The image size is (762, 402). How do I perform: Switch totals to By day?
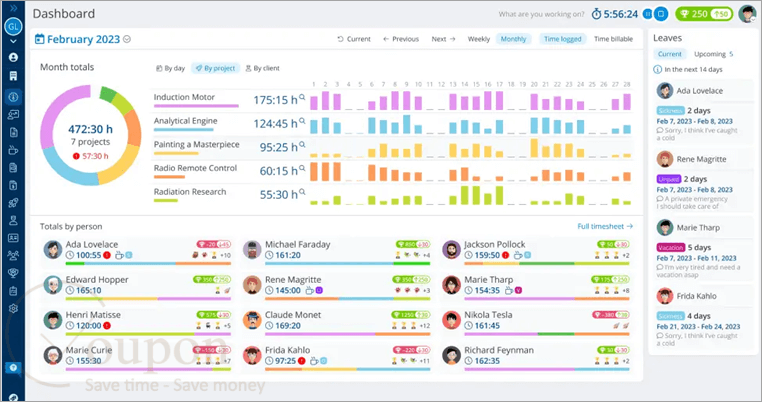170,68
